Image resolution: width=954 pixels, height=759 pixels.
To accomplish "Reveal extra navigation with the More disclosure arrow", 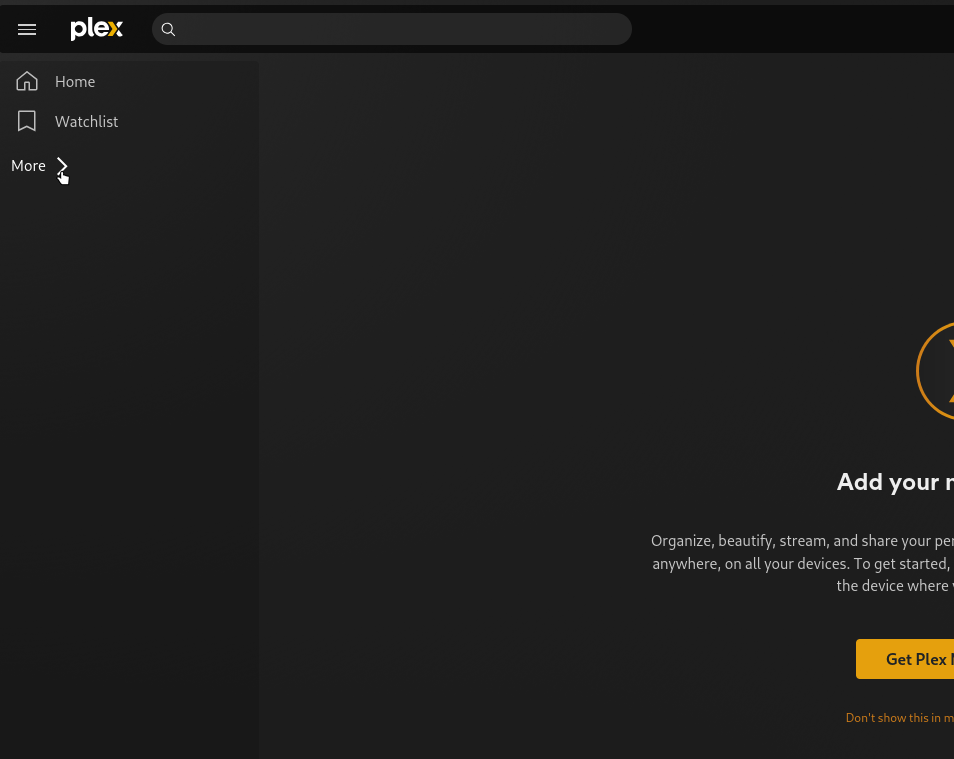I will tap(62, 165).
